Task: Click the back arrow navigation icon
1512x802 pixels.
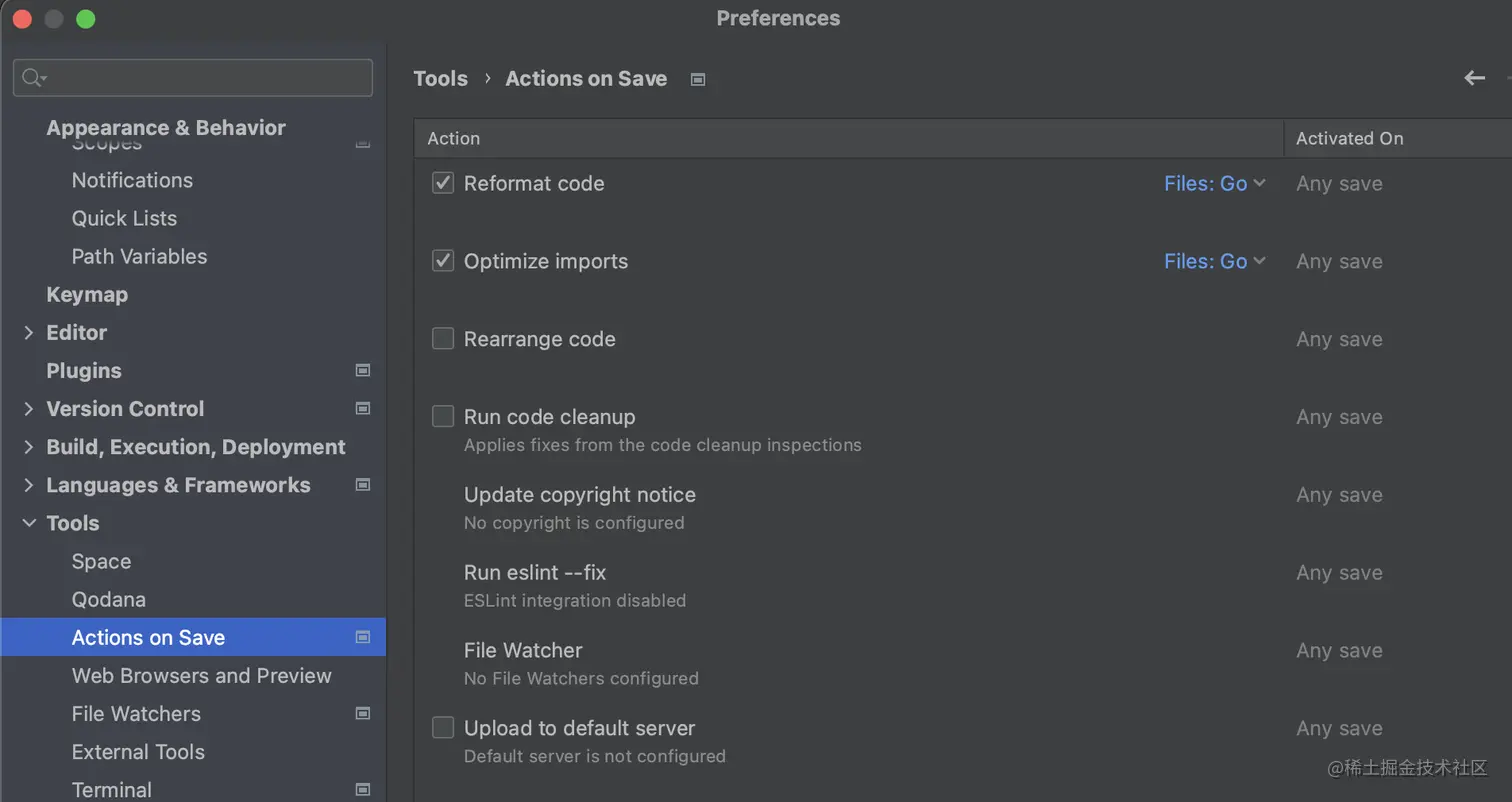Action: 1474,78
